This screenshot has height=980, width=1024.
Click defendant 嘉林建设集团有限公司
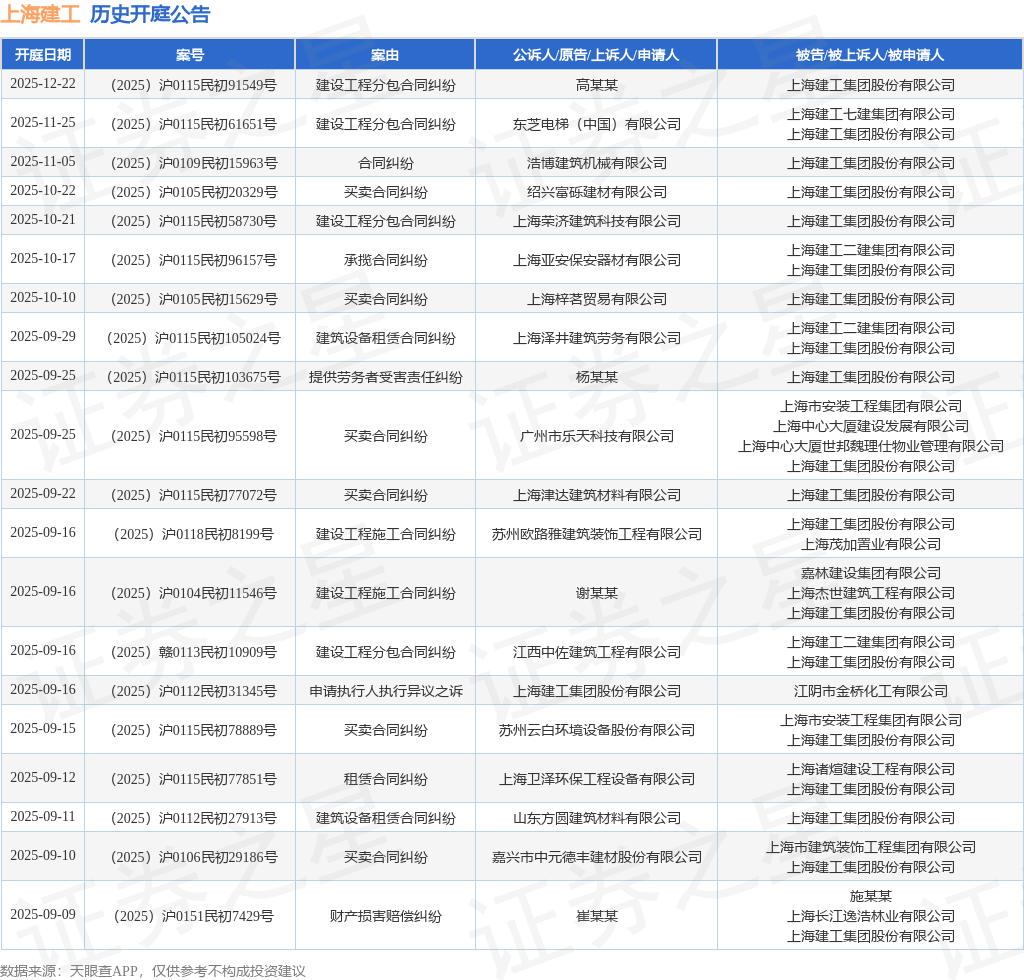point(871,573)
